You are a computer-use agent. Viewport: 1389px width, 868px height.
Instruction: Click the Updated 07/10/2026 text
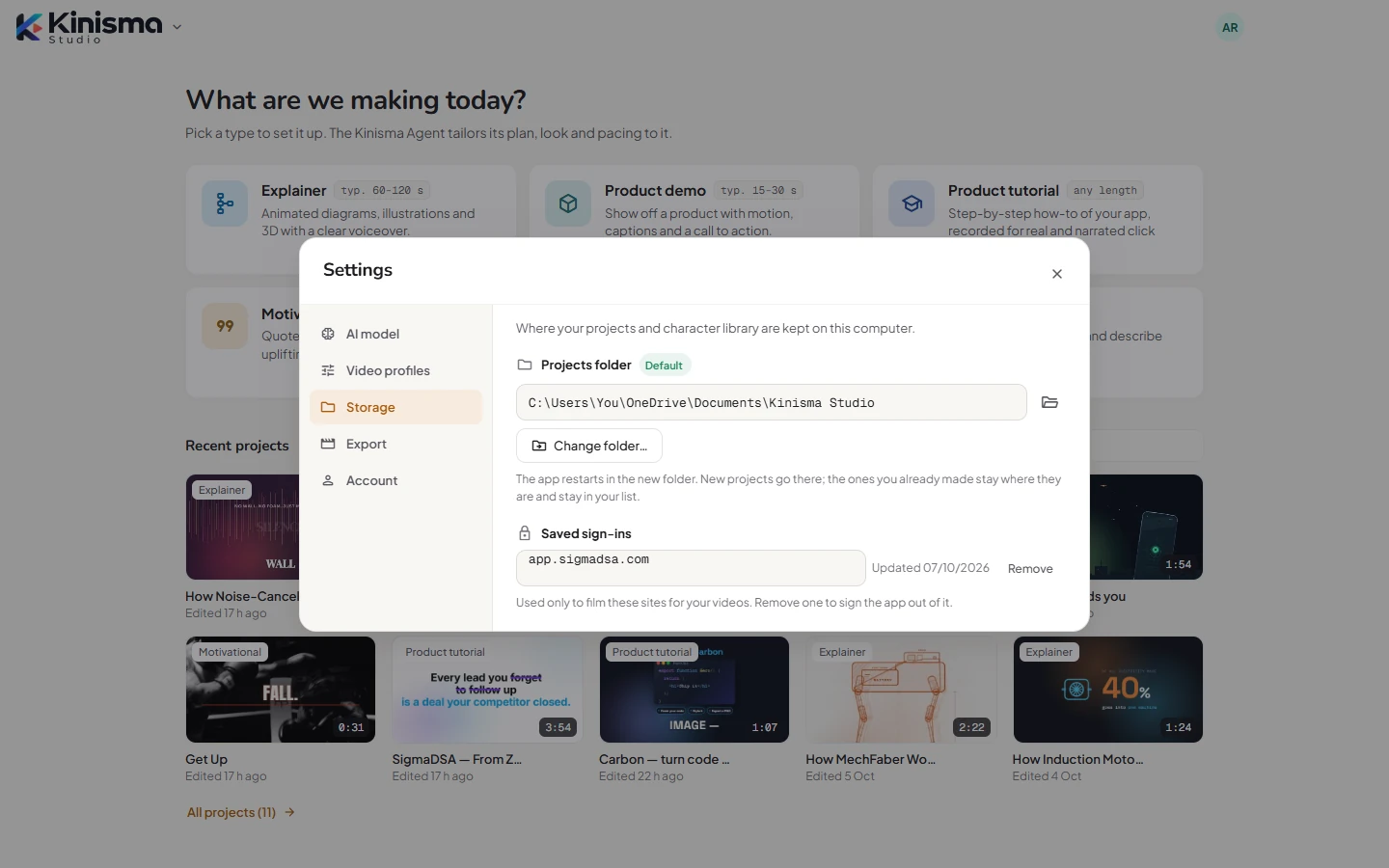click(931, 568)
